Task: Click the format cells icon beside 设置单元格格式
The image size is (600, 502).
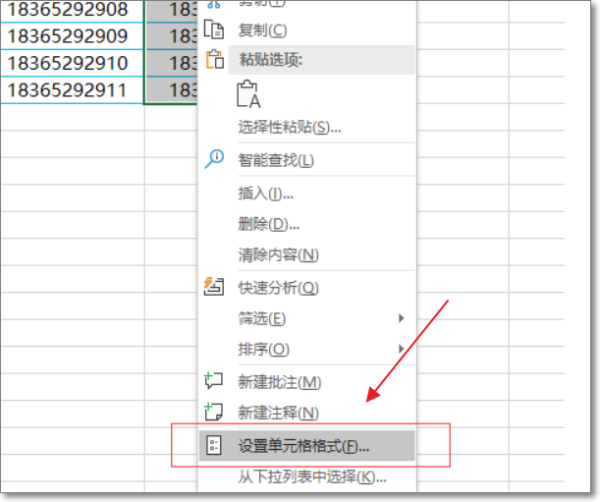Action: click(x=214, y=445)
